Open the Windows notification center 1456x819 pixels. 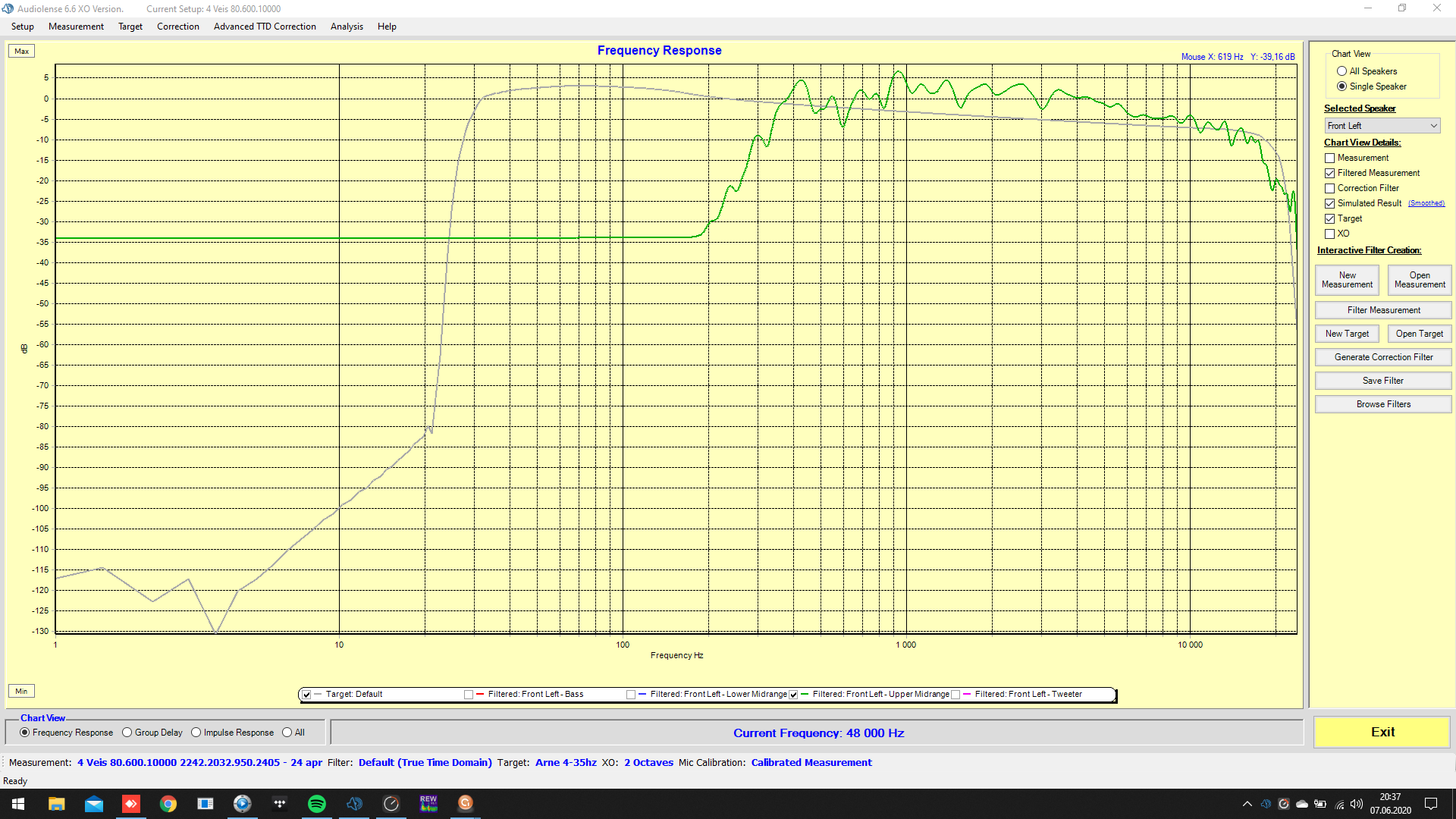click(x=1431, y=804)
